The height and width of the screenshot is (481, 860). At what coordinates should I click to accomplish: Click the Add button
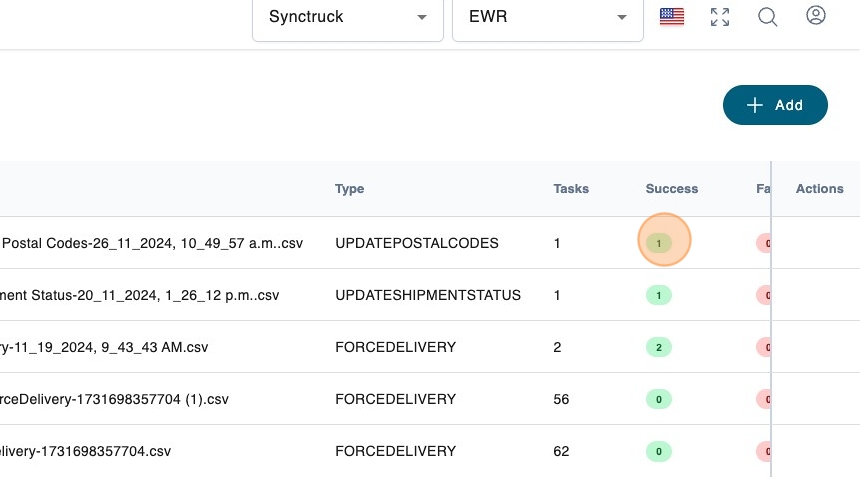point(775,105)
